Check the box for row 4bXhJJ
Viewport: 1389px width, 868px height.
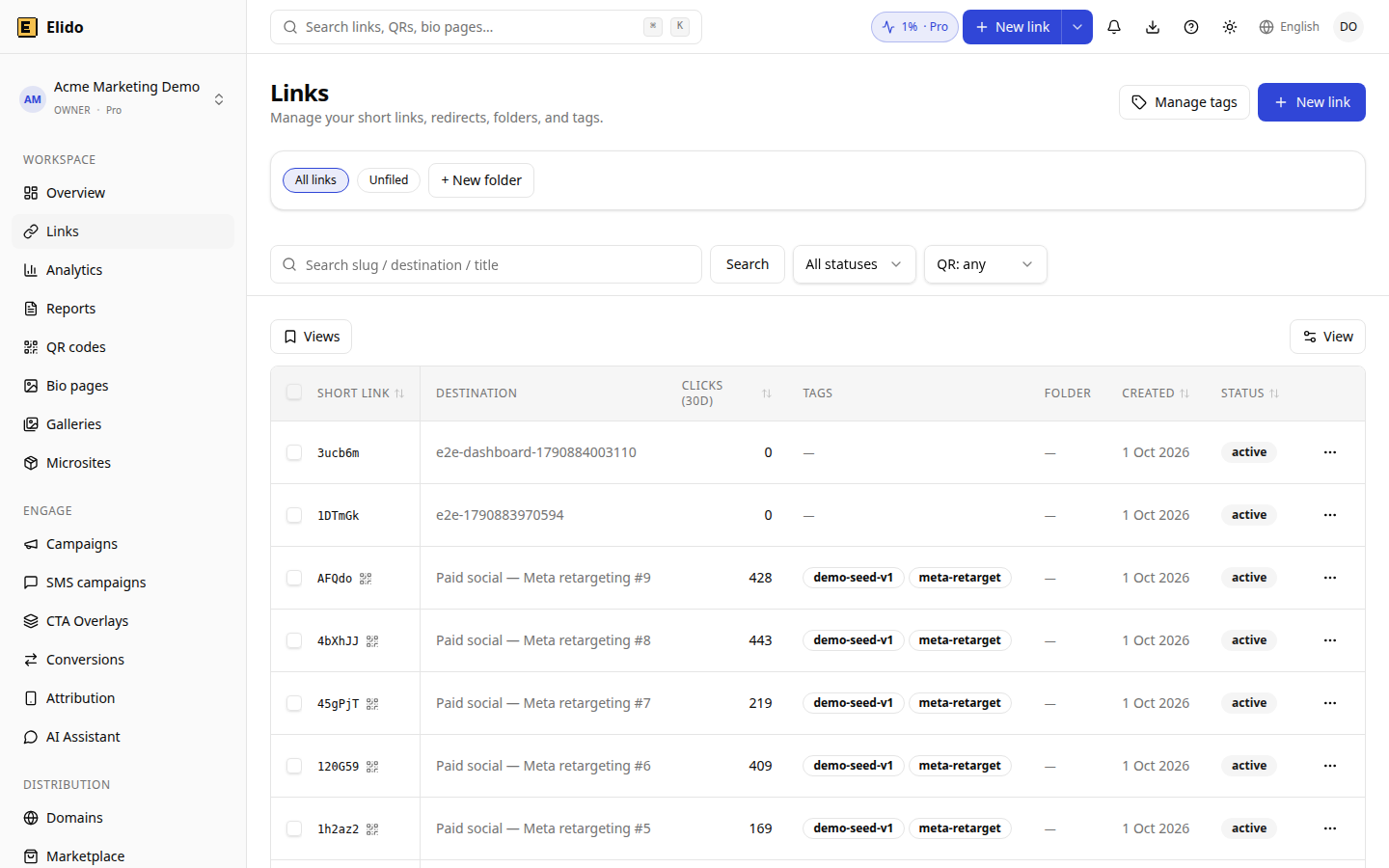pos(294,640)
